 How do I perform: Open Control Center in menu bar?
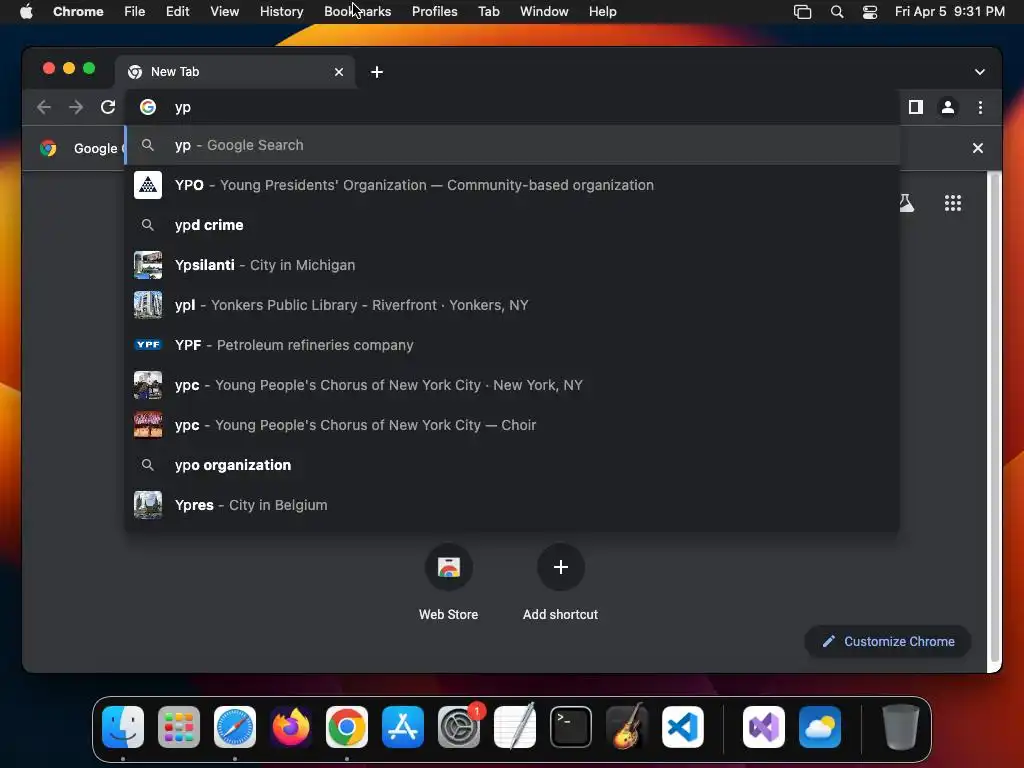click(870, 12)
